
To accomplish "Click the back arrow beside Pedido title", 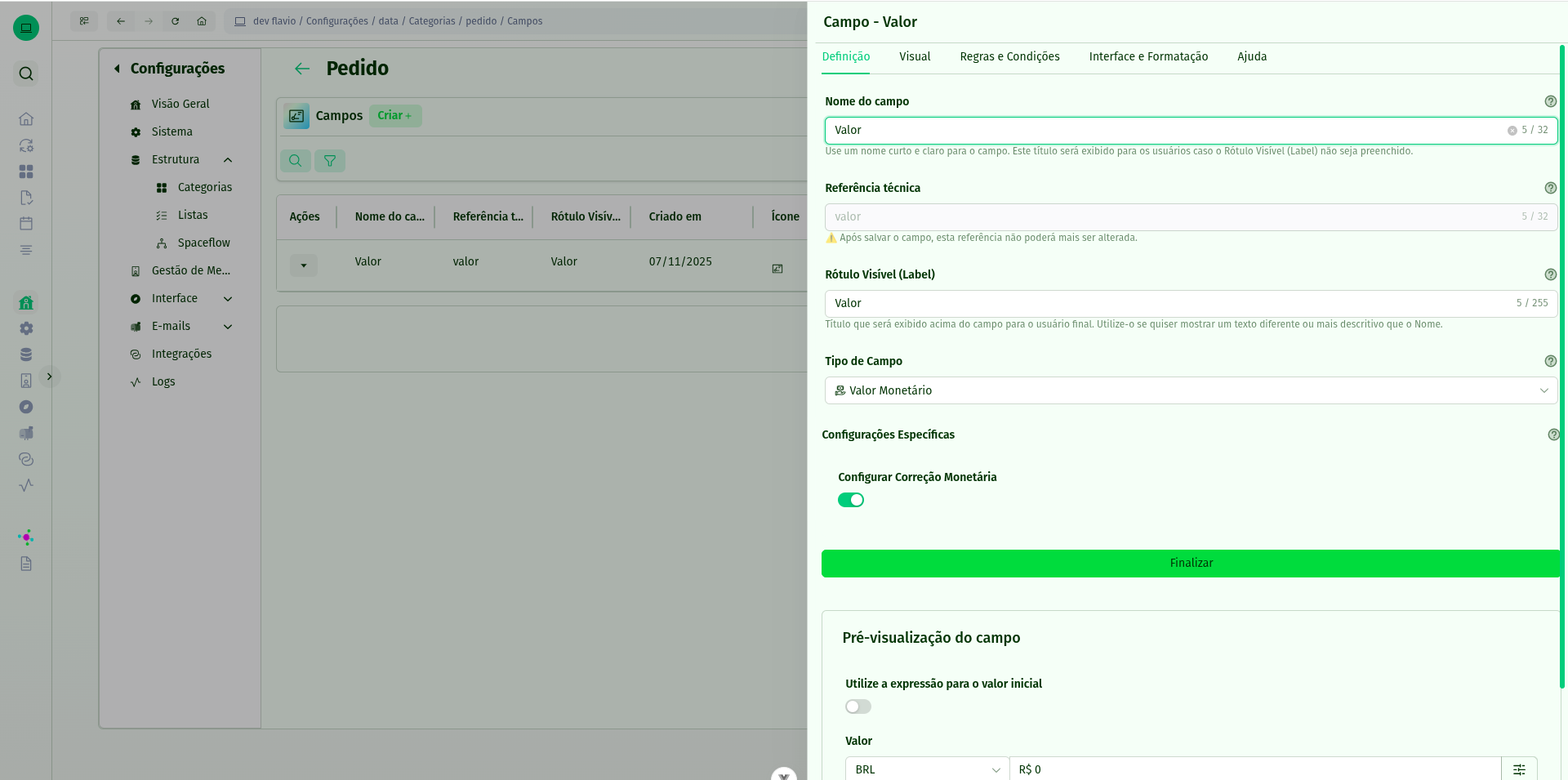I will tap(302, 69).
